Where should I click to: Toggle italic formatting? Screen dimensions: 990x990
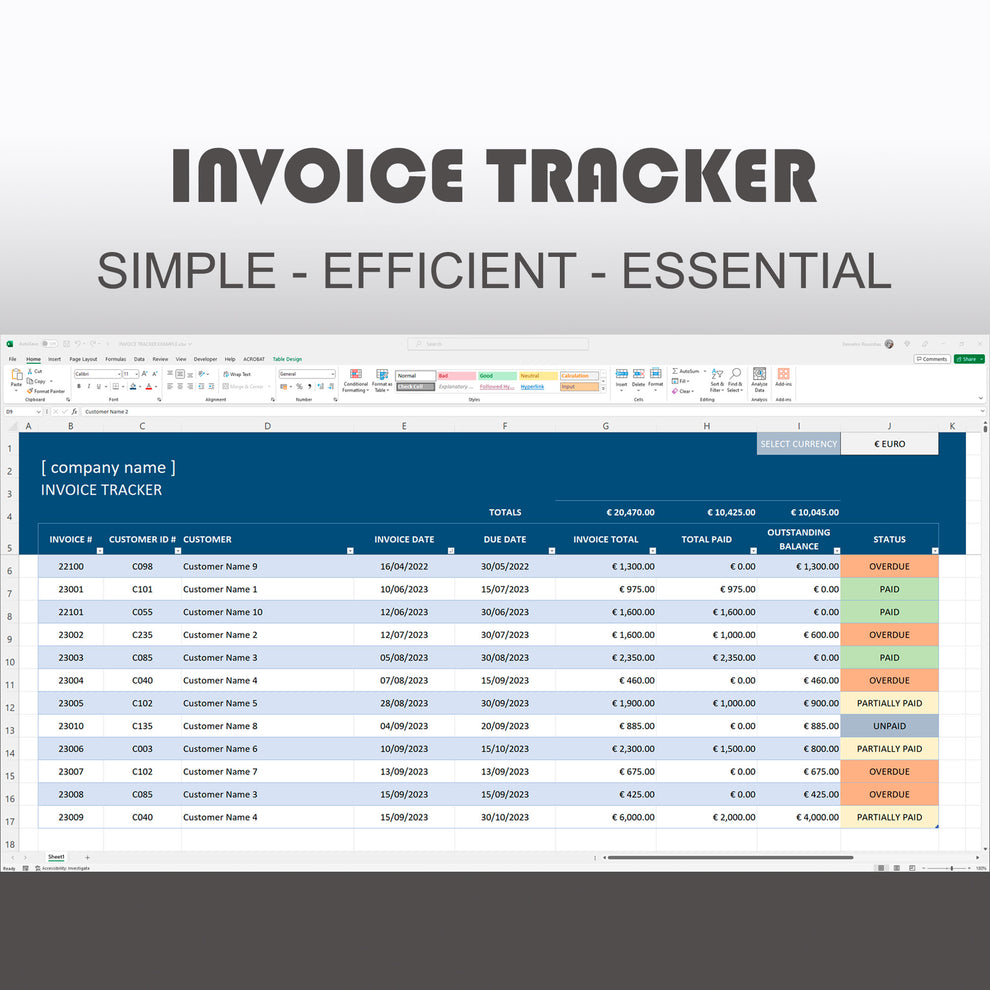tap(88, 385)
